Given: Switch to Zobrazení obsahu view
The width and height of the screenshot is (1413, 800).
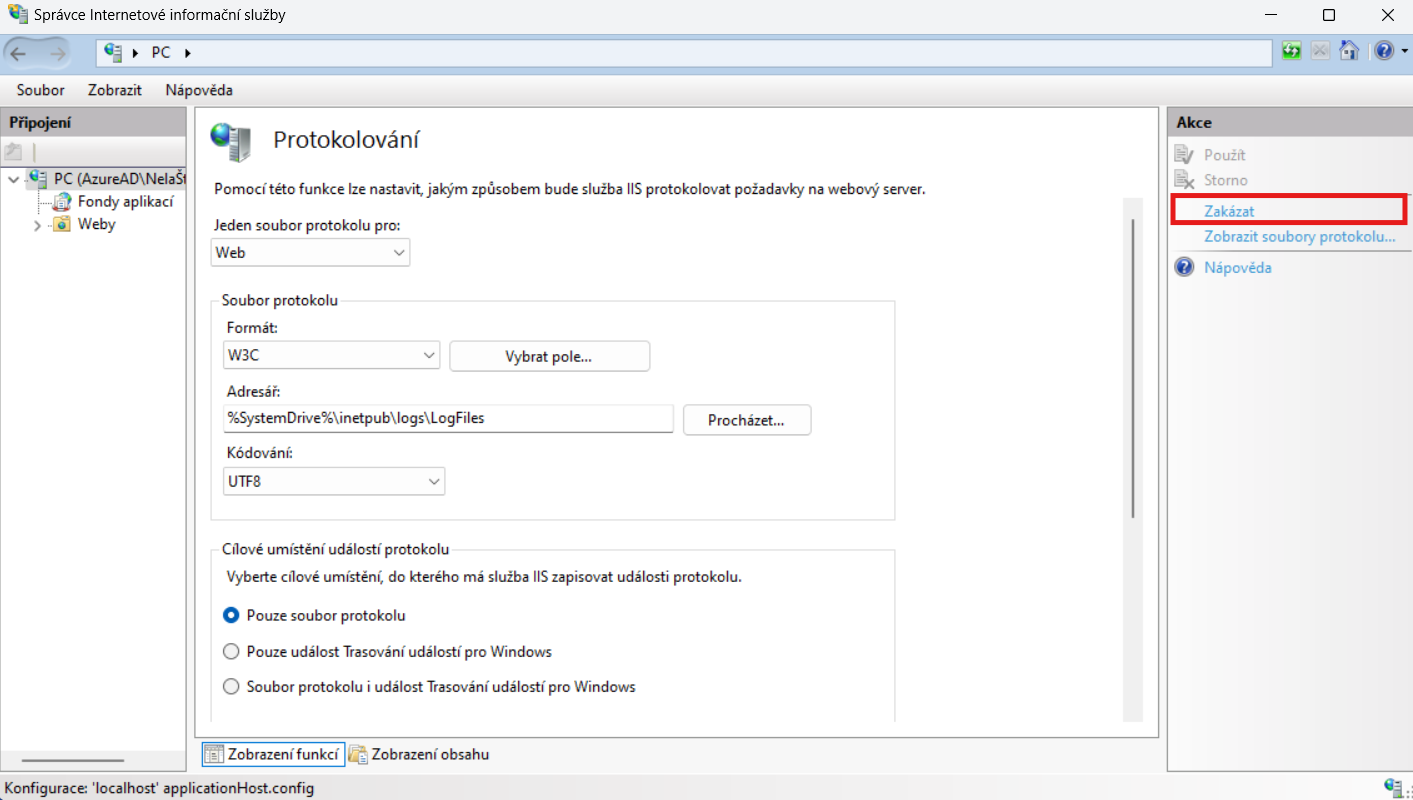Looking at the screenshot, I should [x=419, y=754].
